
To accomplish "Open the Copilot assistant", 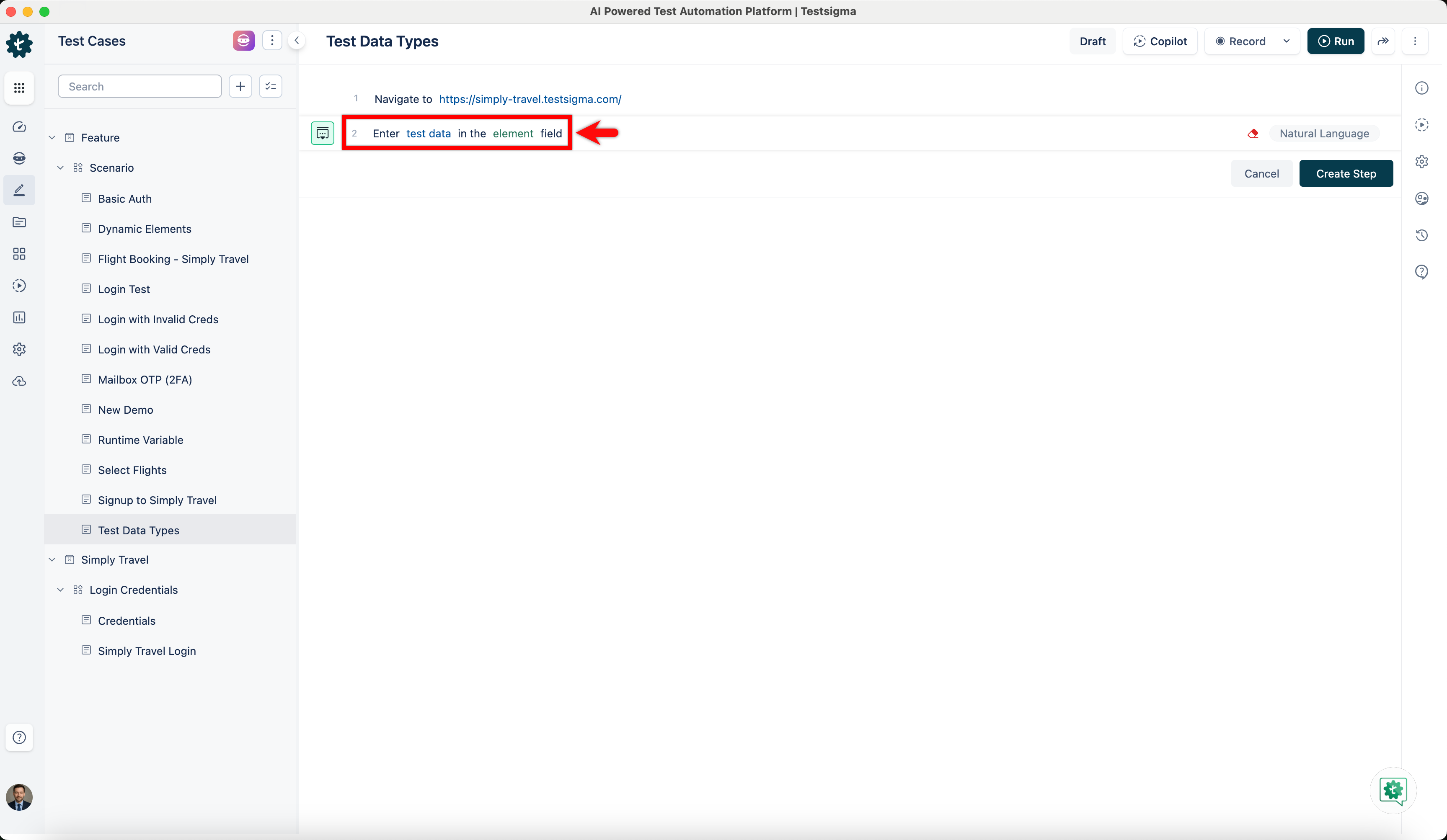I will 1160,41.
